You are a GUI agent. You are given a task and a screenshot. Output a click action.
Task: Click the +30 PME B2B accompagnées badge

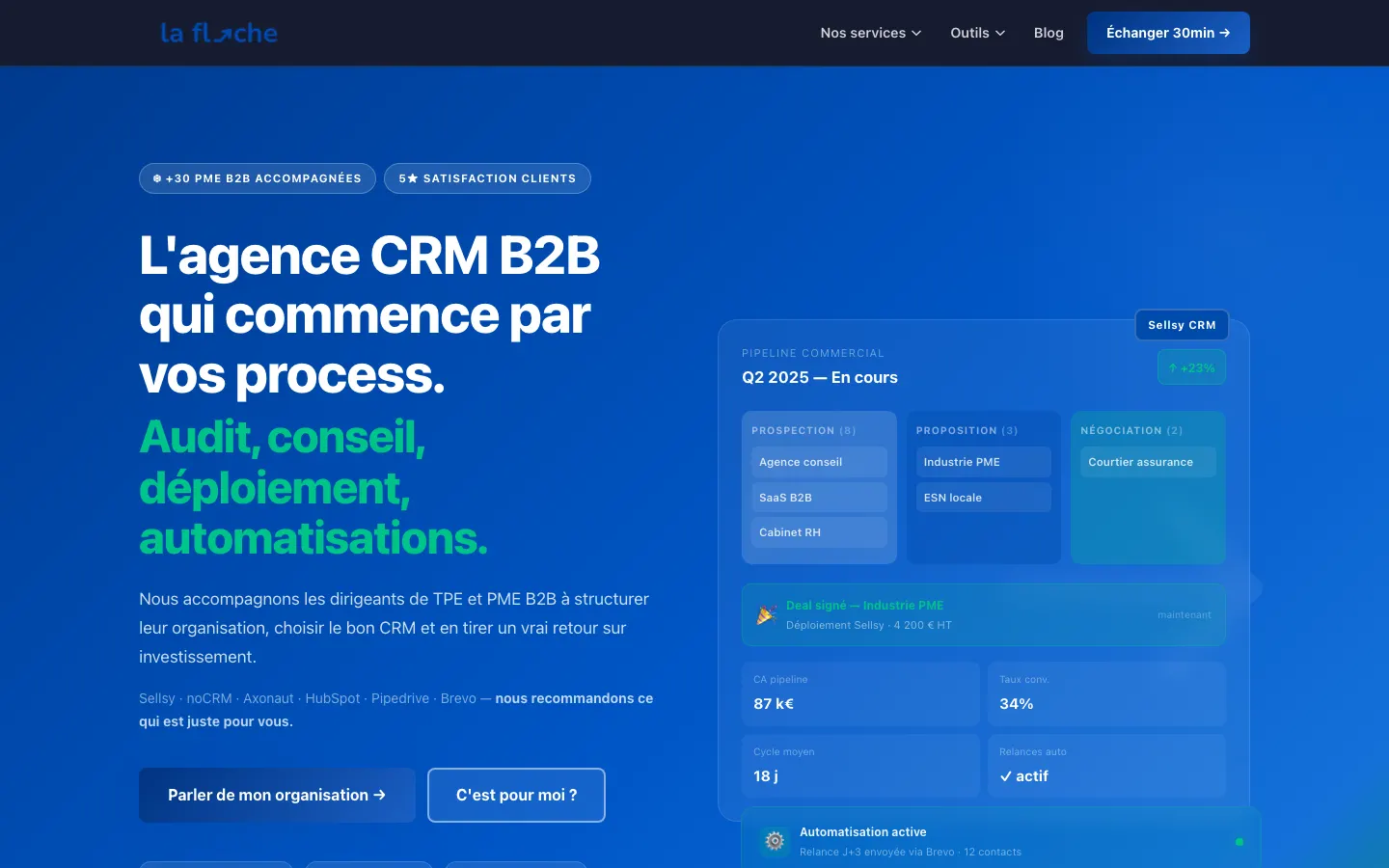coord(258,178)
